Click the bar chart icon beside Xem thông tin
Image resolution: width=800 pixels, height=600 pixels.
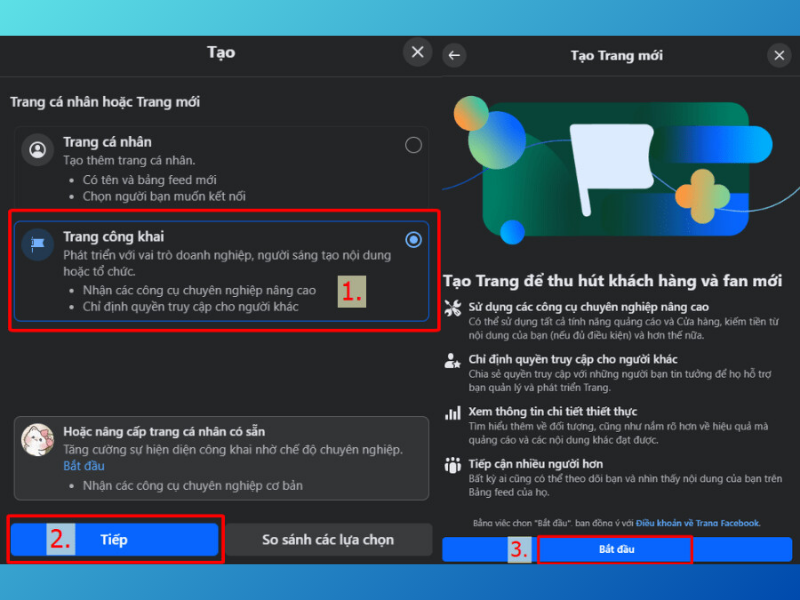point(453,413)
